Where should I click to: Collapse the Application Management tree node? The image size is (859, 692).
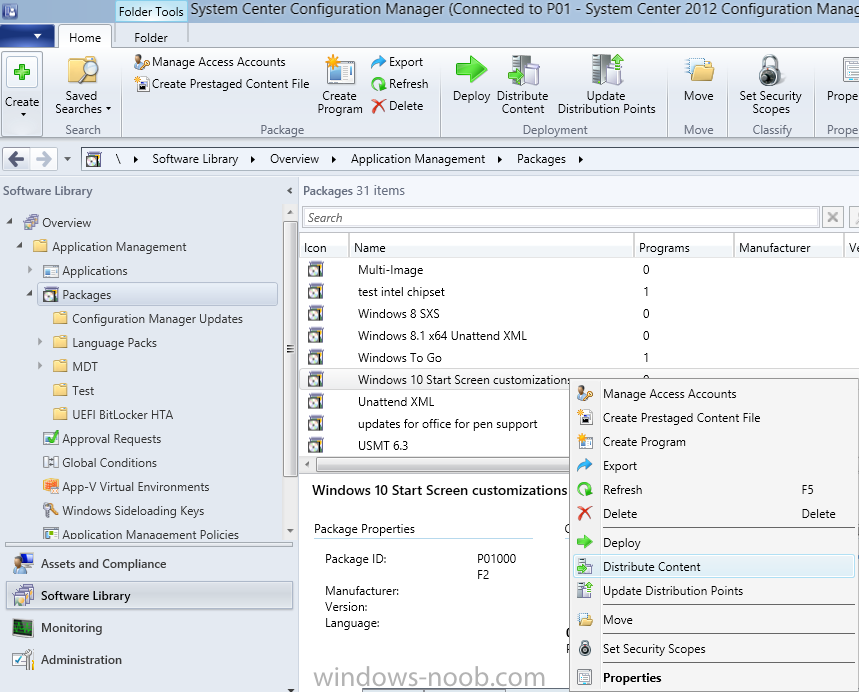[x=20, y=246]
